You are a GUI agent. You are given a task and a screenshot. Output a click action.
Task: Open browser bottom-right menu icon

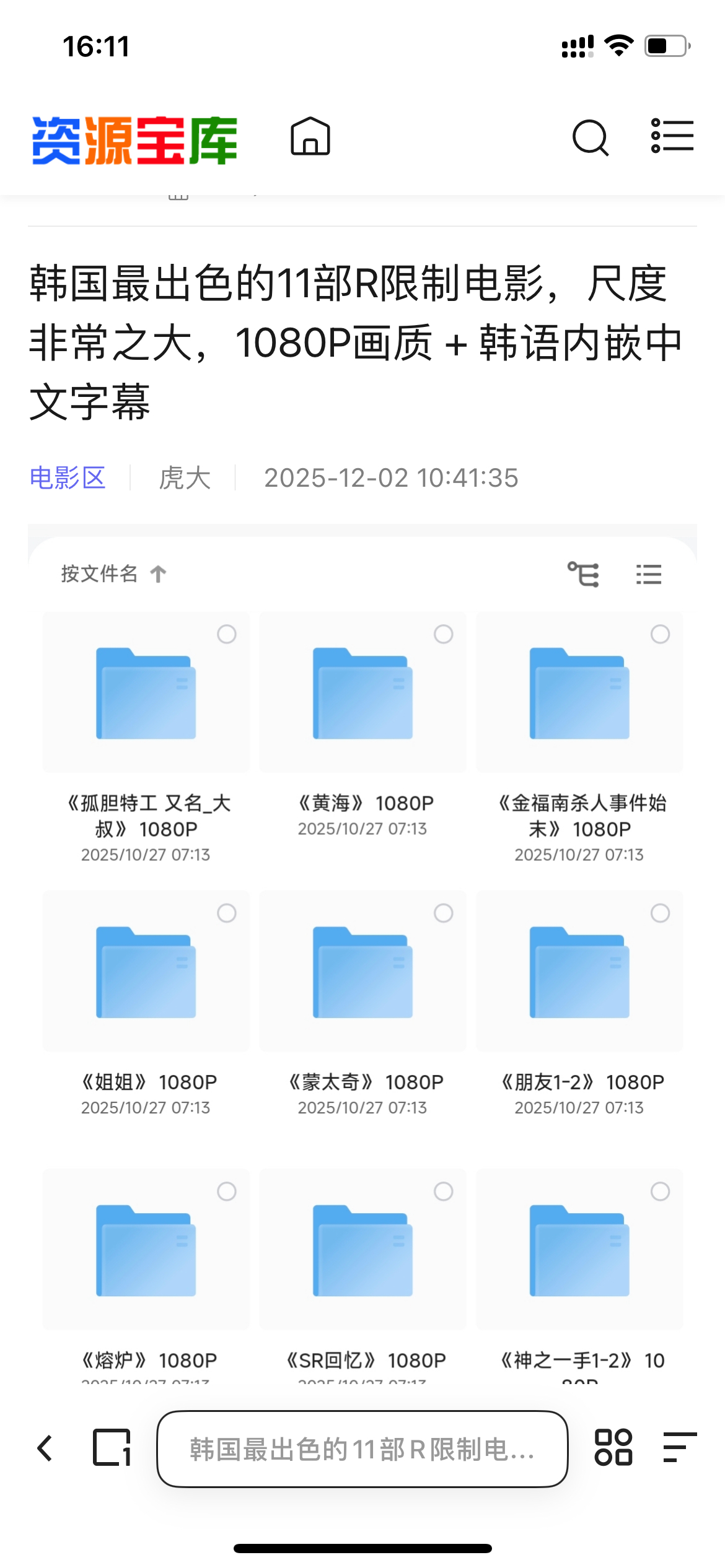[679, 1448]
